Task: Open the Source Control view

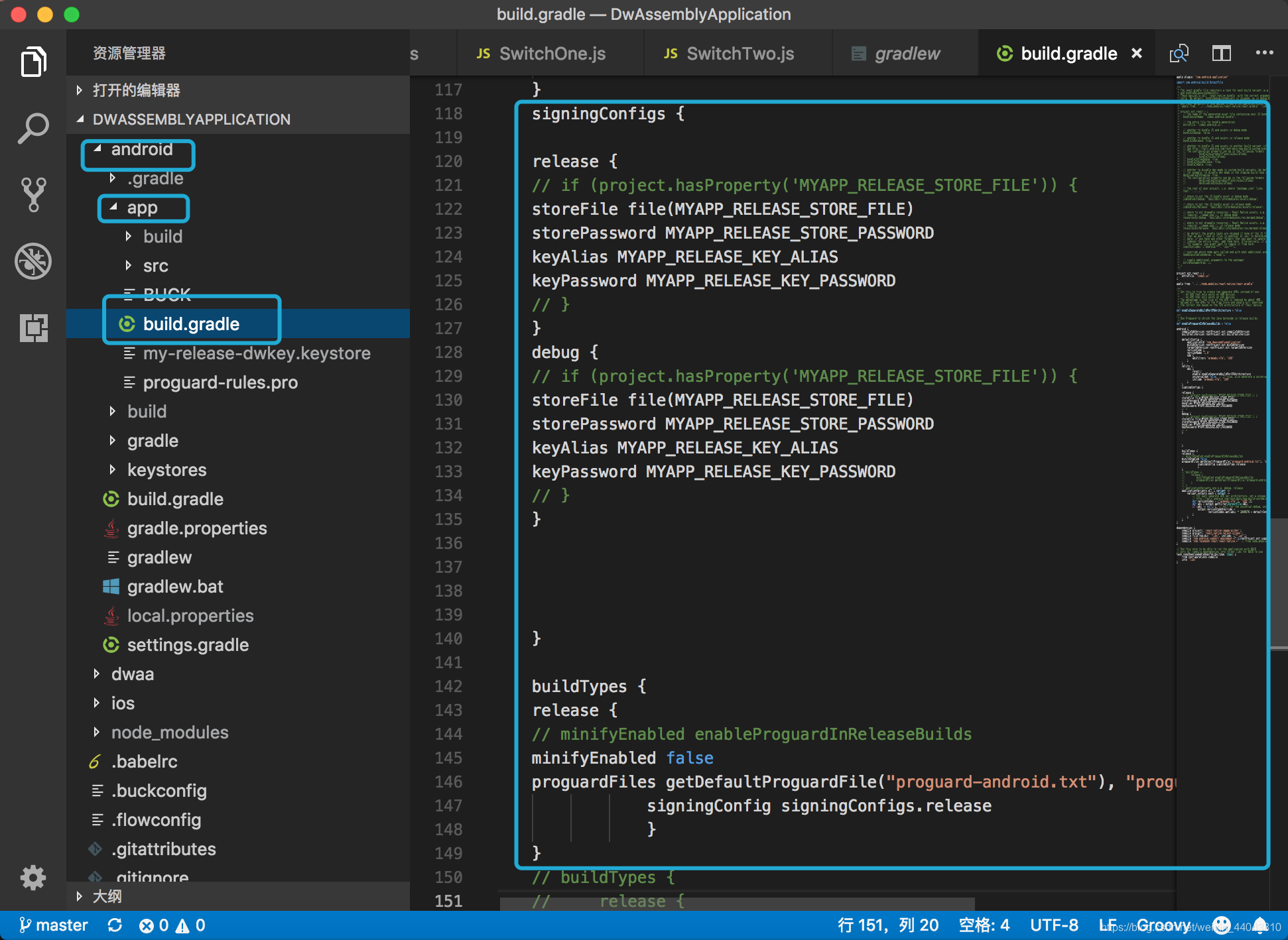Action: 33,194
